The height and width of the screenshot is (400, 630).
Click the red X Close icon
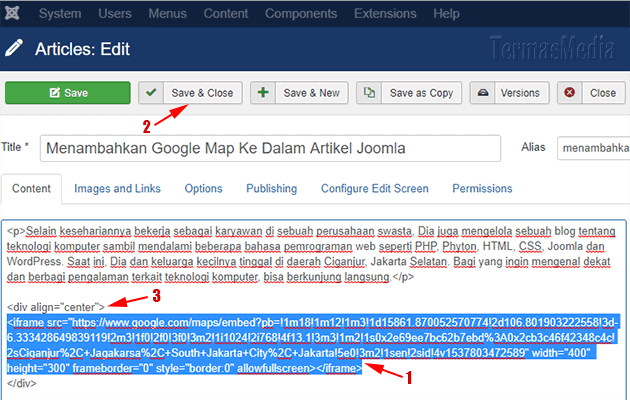pos(569,93)
